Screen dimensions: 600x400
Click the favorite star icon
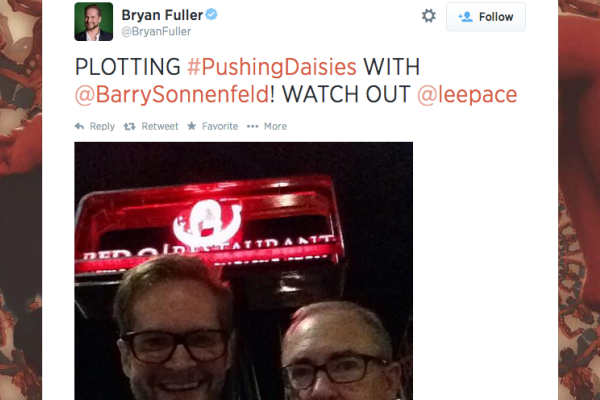(x=192, y=126)
